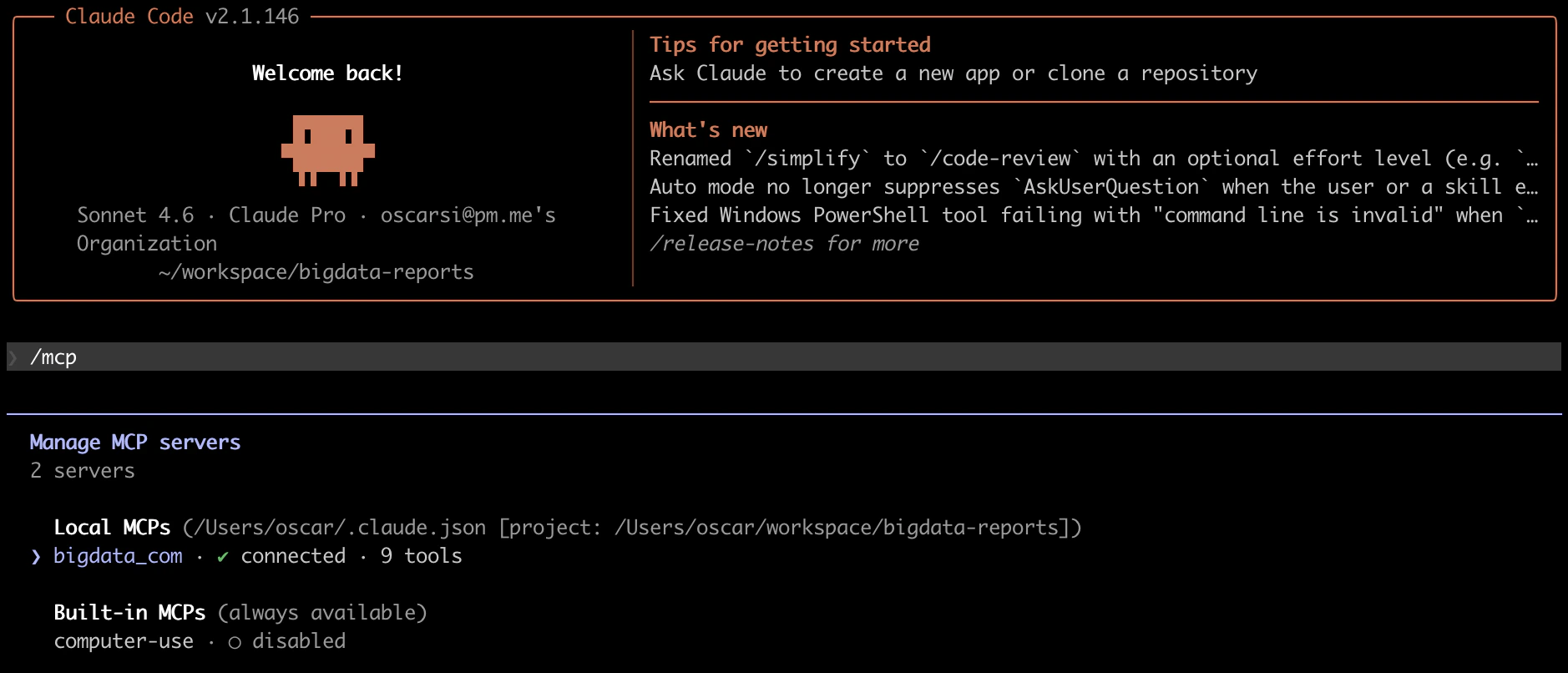Screen dimensions: 1568x673
Task: Click the green connected checkmark icon
Action: [222, 557]
